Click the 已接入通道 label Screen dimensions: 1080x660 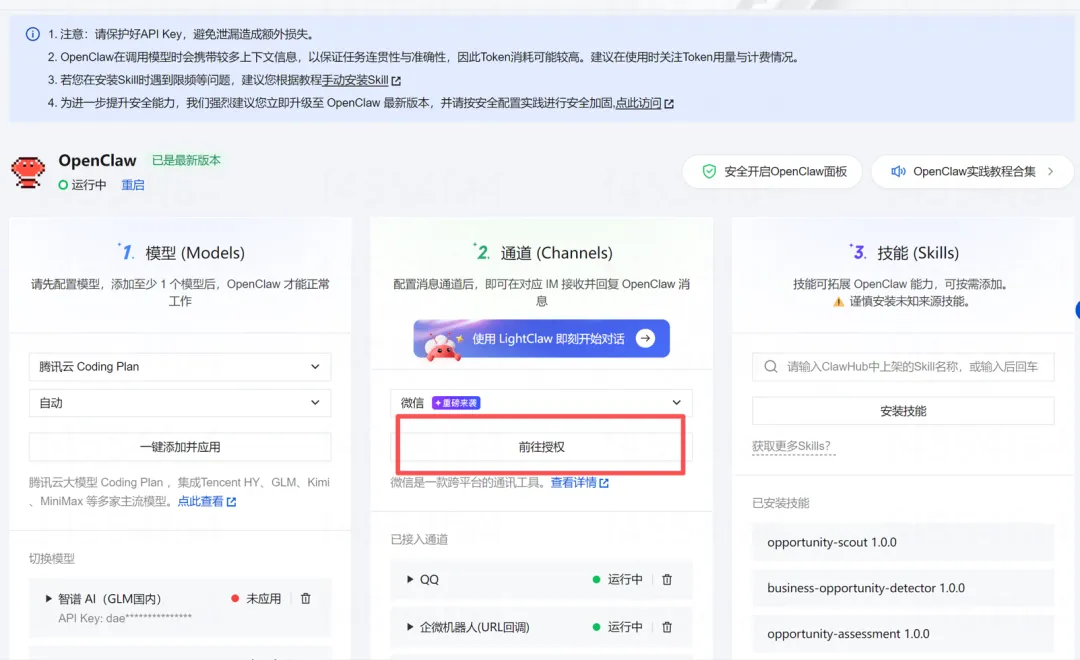pos(419,539)
